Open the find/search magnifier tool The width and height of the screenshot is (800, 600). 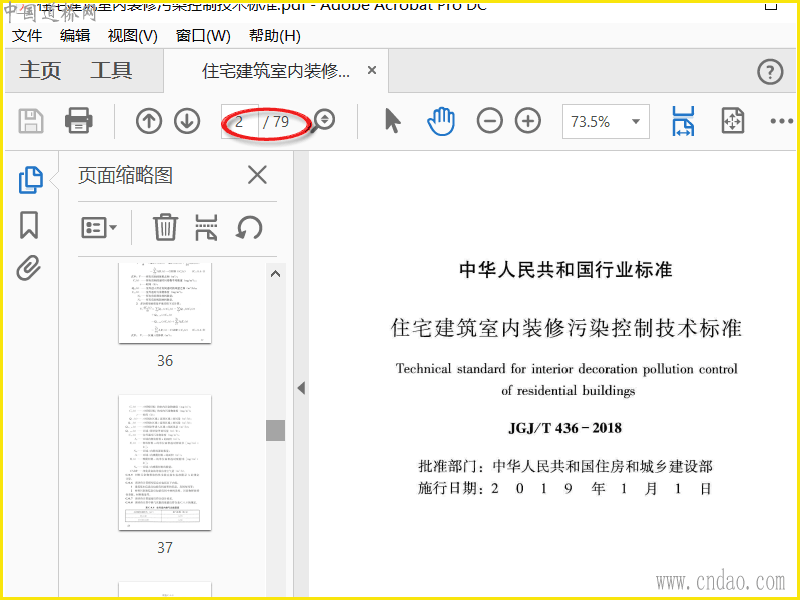[323, 120]
